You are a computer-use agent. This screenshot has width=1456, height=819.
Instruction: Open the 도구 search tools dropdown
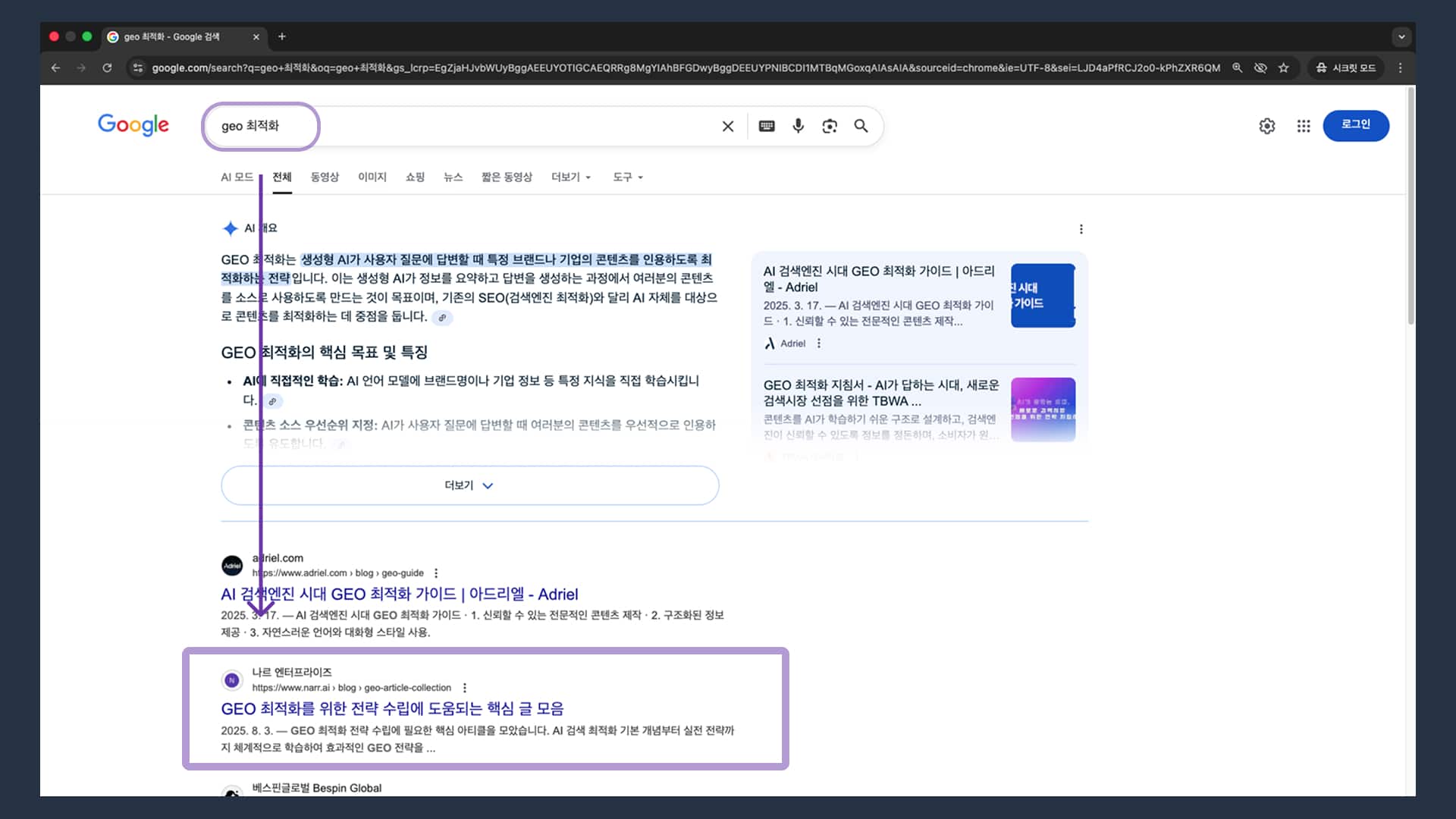pyautogui.click(x=627, y=177)
